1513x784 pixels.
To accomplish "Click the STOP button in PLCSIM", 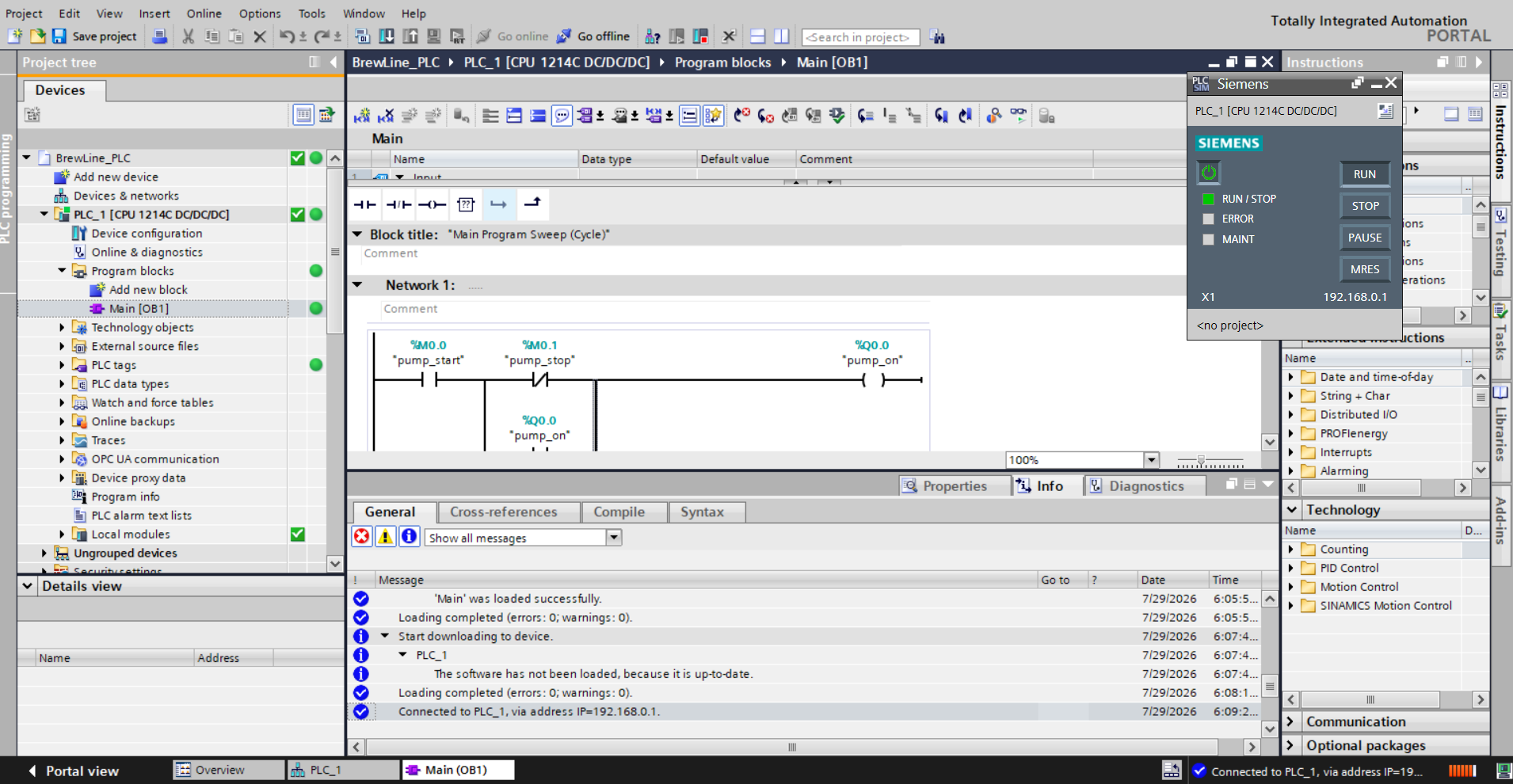I will tap(1365, 206).
